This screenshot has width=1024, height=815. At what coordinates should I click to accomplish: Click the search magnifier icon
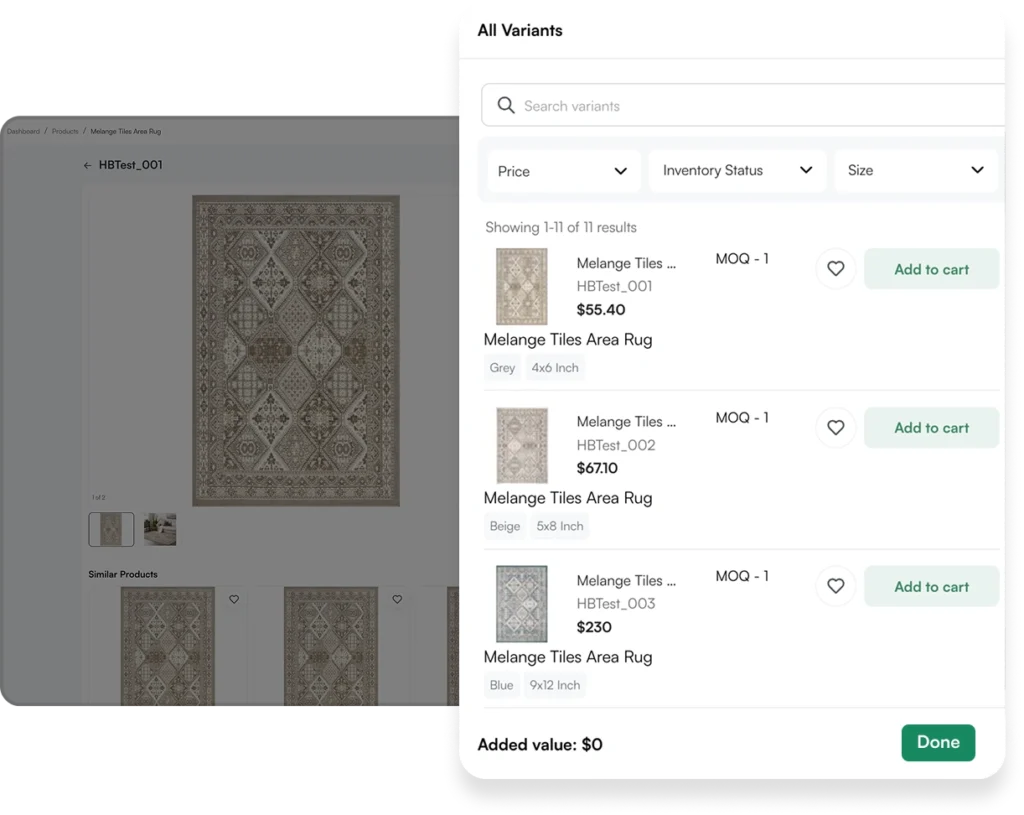tap(506, 106)
